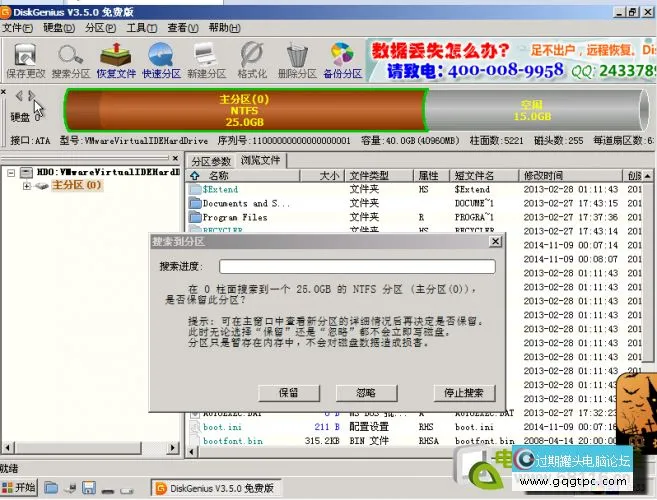657x500 pixels.
Task: Click the 开始 Start button on taskbar
Action: [x=19, y=487]
